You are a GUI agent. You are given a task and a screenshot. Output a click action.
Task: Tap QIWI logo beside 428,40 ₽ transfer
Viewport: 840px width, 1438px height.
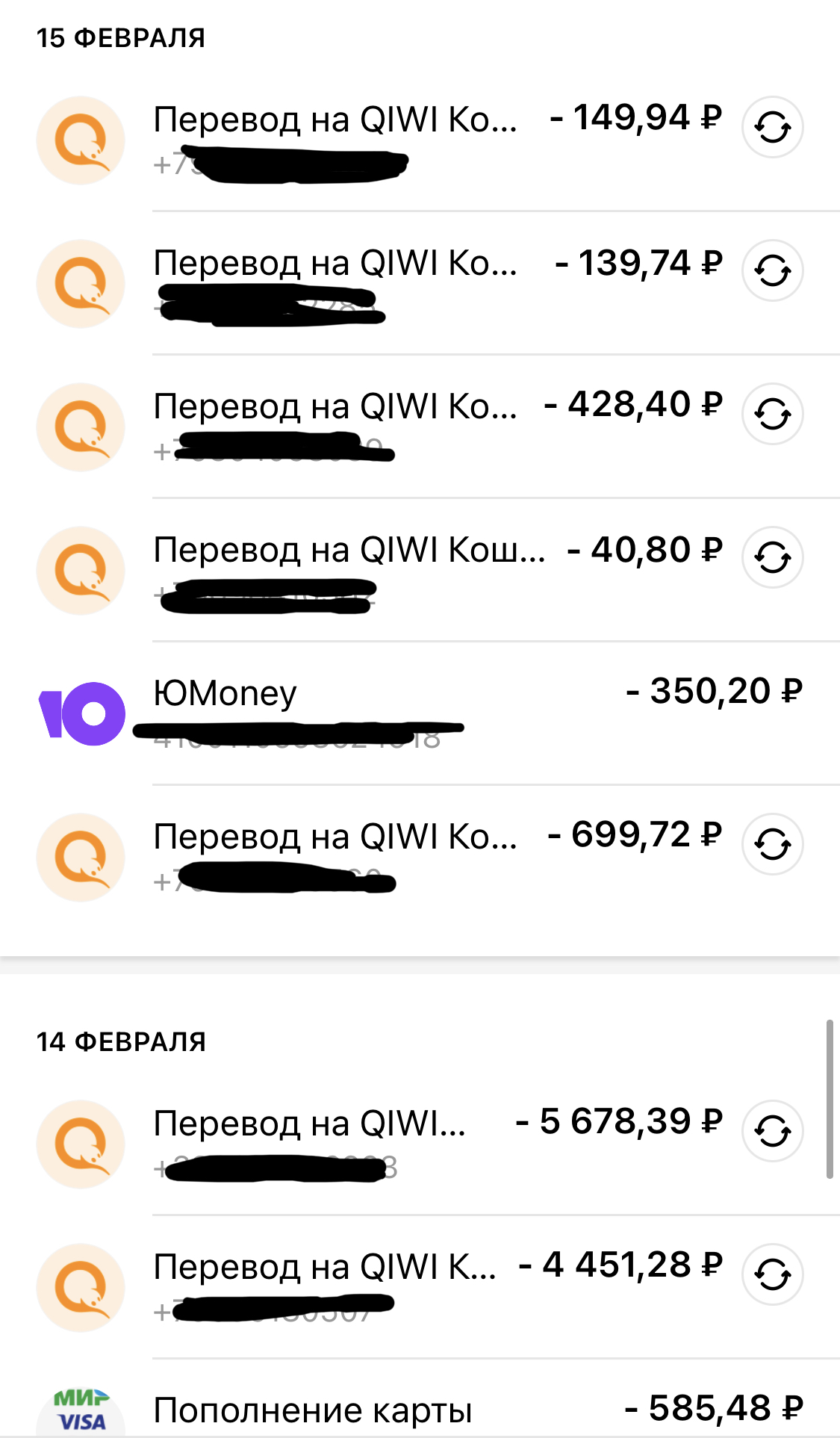tap(81, 427)
